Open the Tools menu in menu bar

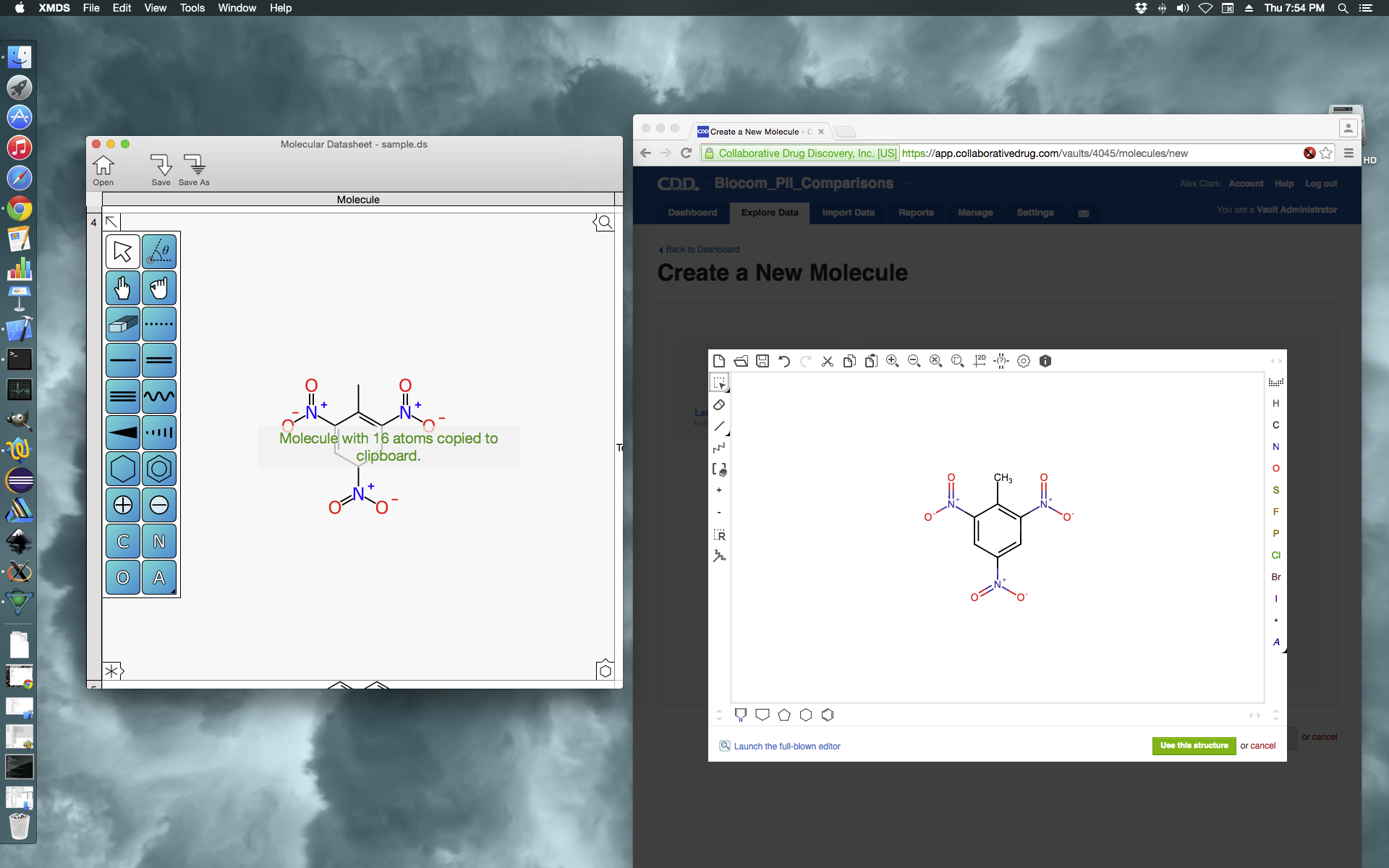(x=192, y=8)
